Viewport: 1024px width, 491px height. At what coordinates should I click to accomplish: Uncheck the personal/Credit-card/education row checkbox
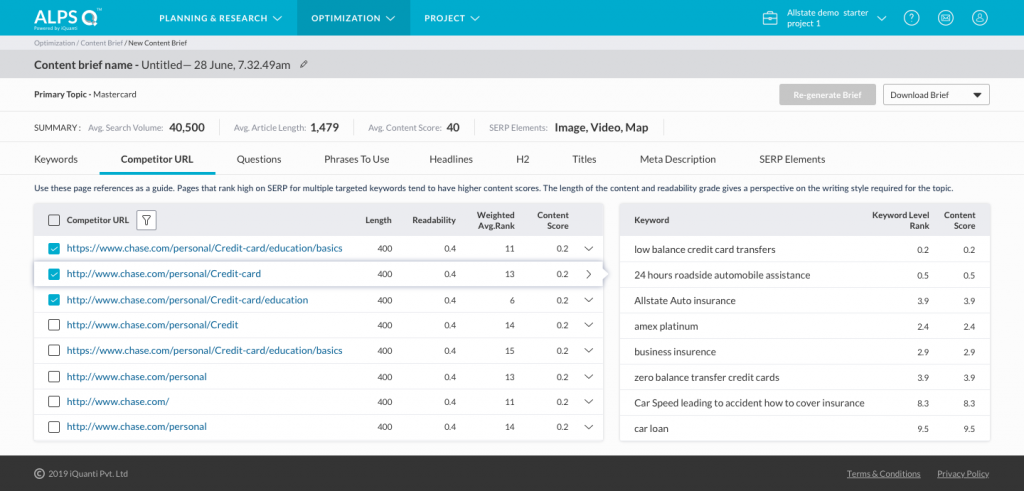click(x=54, y=300)
